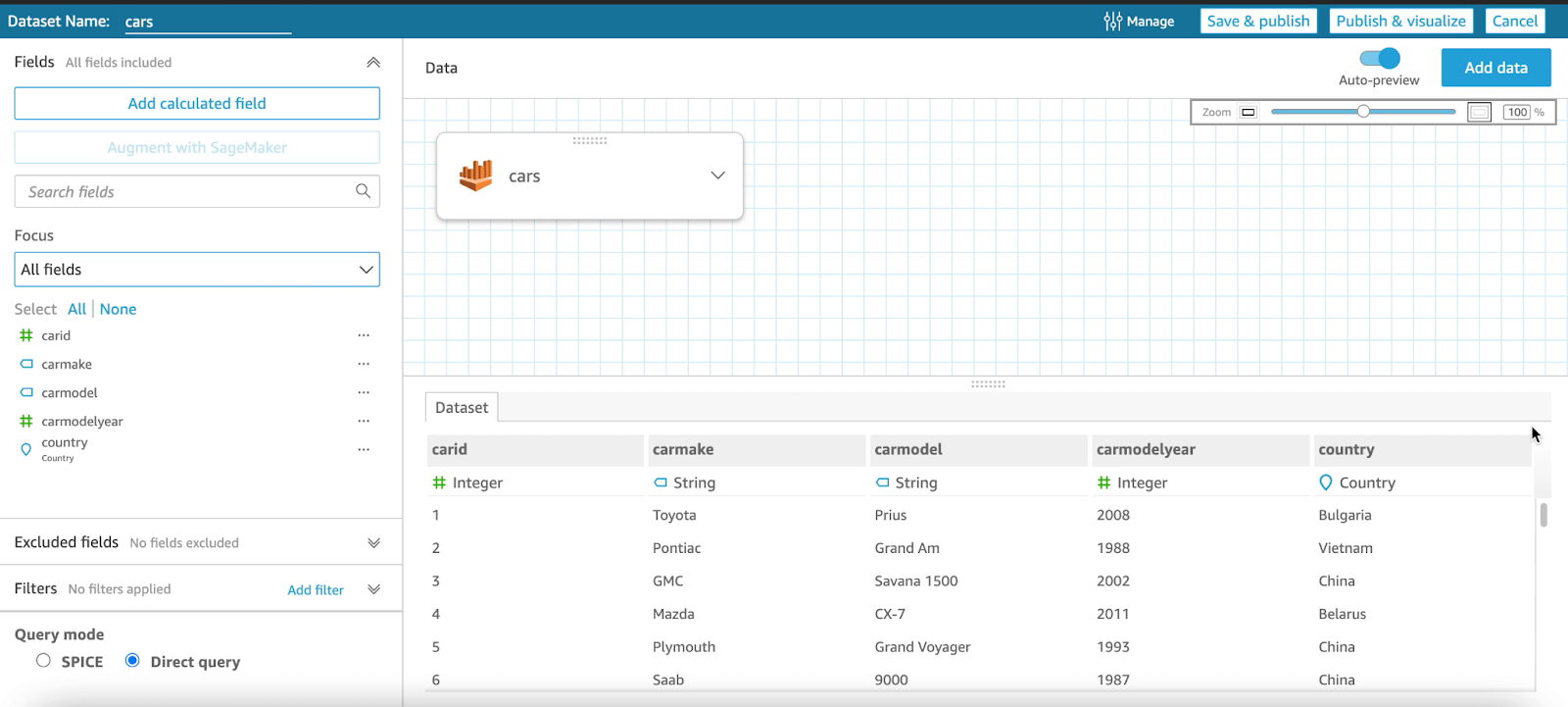Click Save & publish
The height and width of the screenshot is (707, 1568).
tap(1258, 22)
